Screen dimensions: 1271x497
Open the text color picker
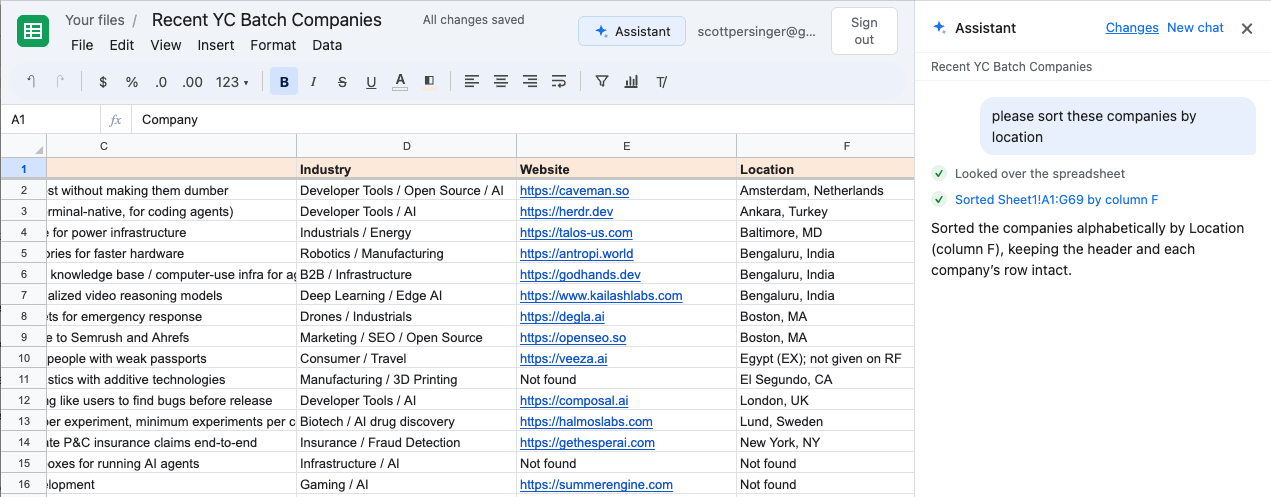[x=400, y=82]
